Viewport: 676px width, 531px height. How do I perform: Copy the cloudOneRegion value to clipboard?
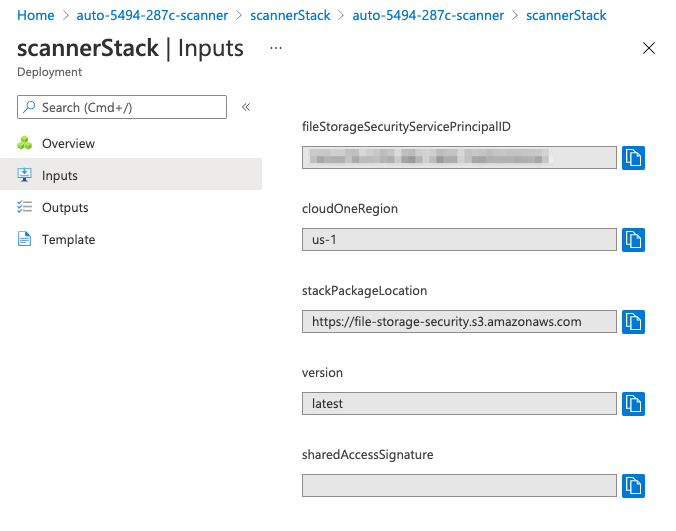coord(633,240)
